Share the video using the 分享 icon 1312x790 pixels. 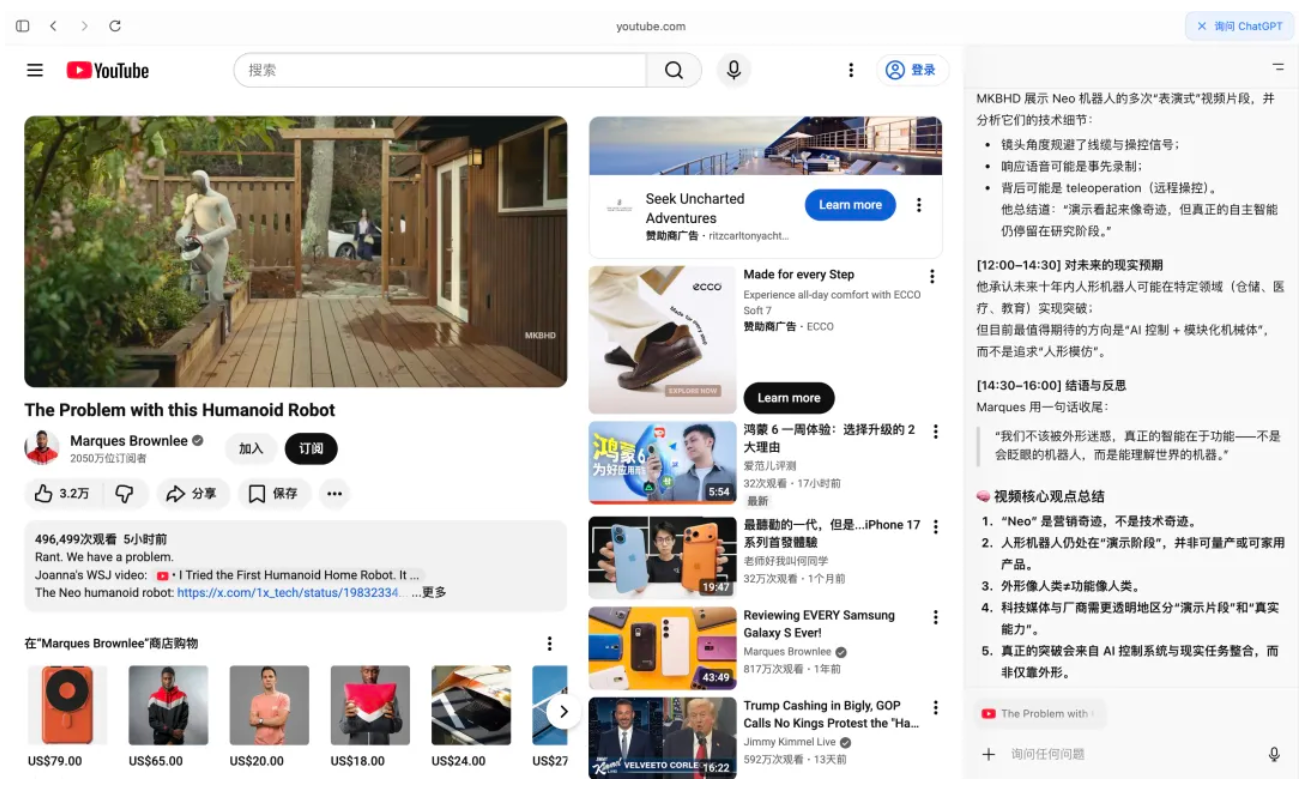click(192, 494)
